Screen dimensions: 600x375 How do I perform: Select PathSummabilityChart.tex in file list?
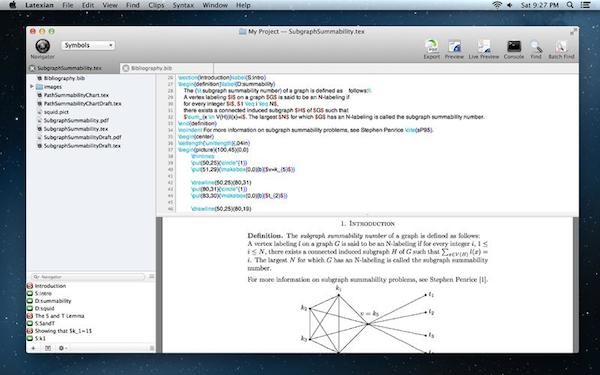(76, 95)
